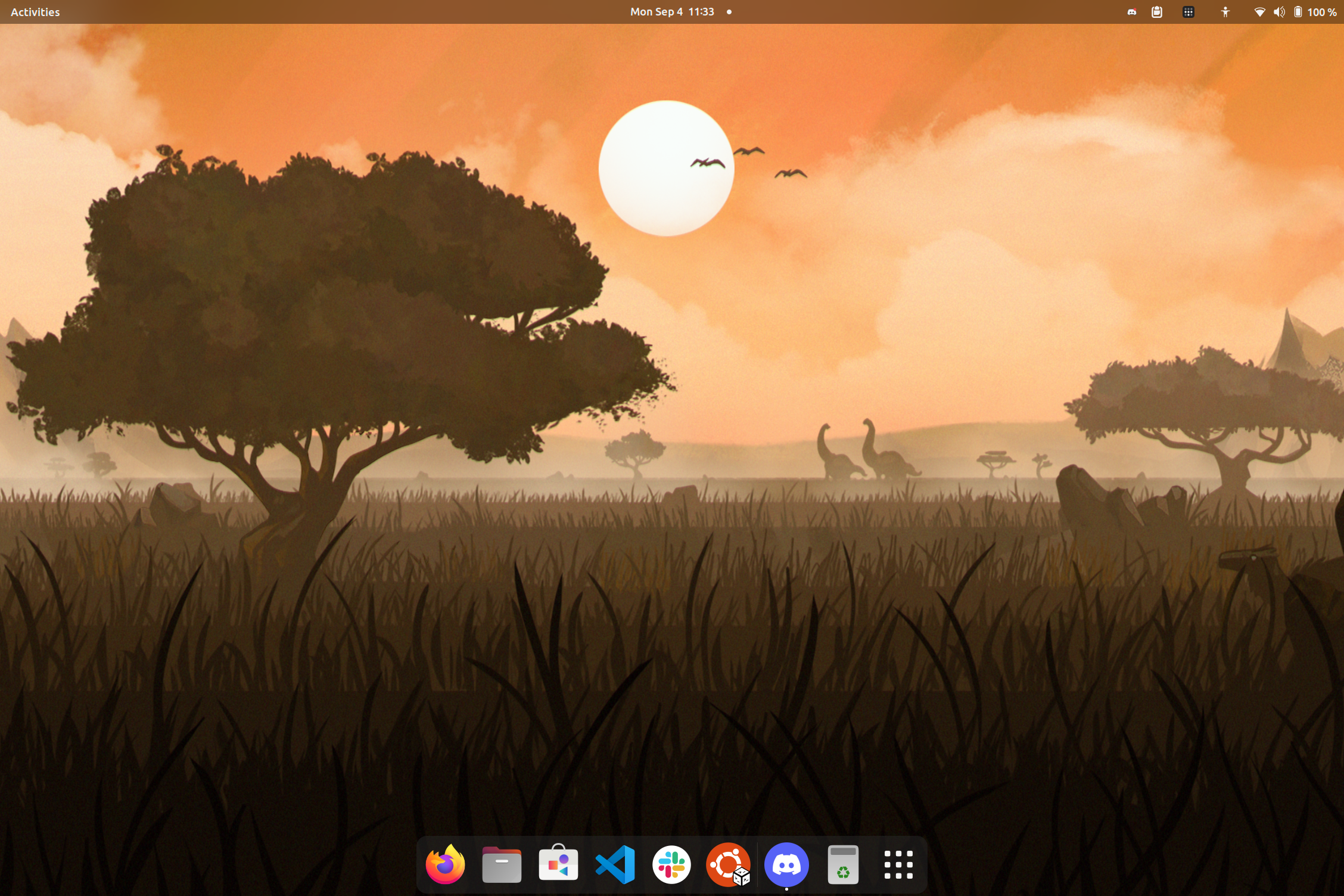This screenshot has width=1344, height=896.
Task: Open the clipboard manager indicator
Action: click(x=1157, y=12)
